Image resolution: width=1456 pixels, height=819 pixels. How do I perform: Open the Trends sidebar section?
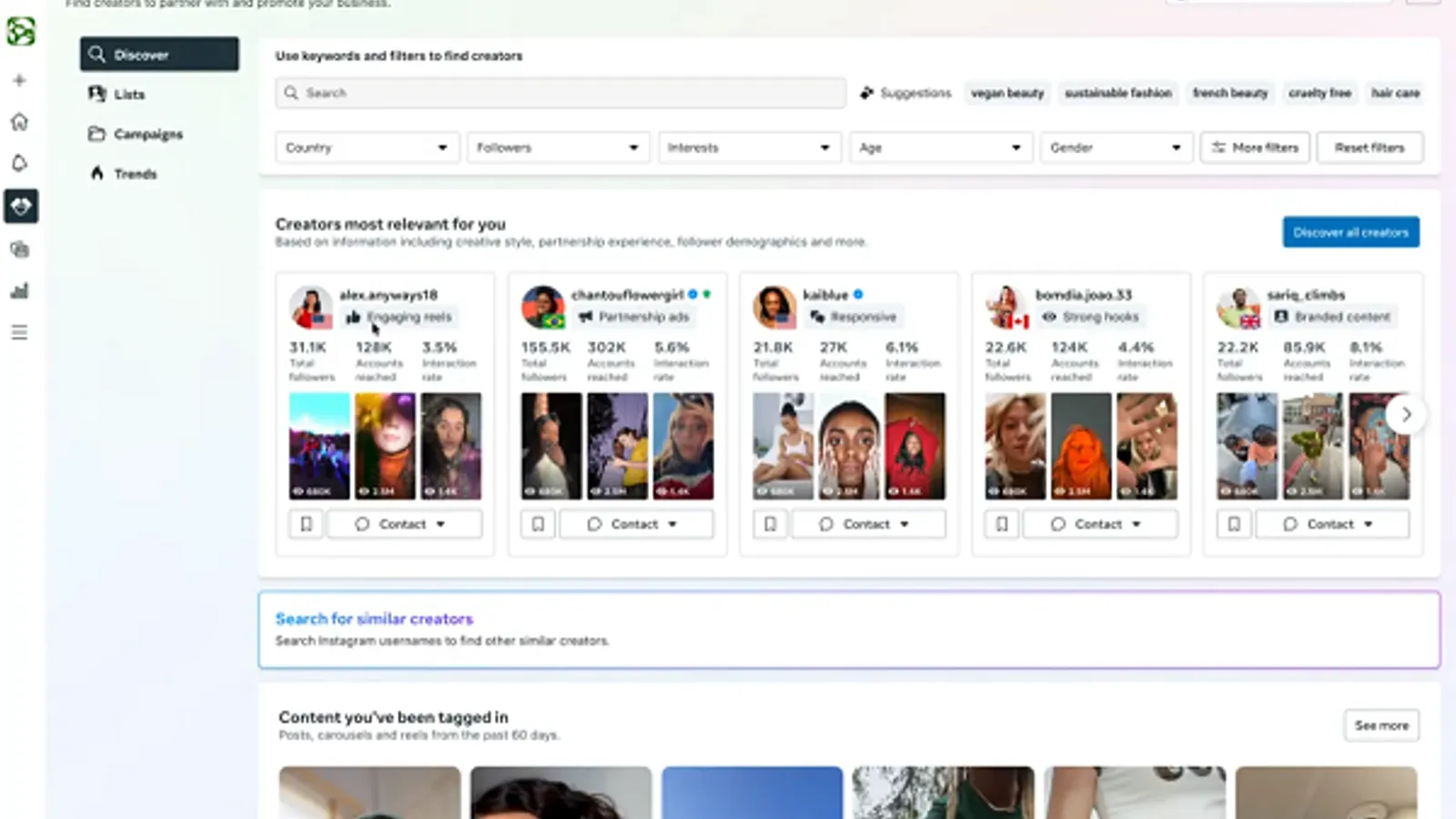135,174
